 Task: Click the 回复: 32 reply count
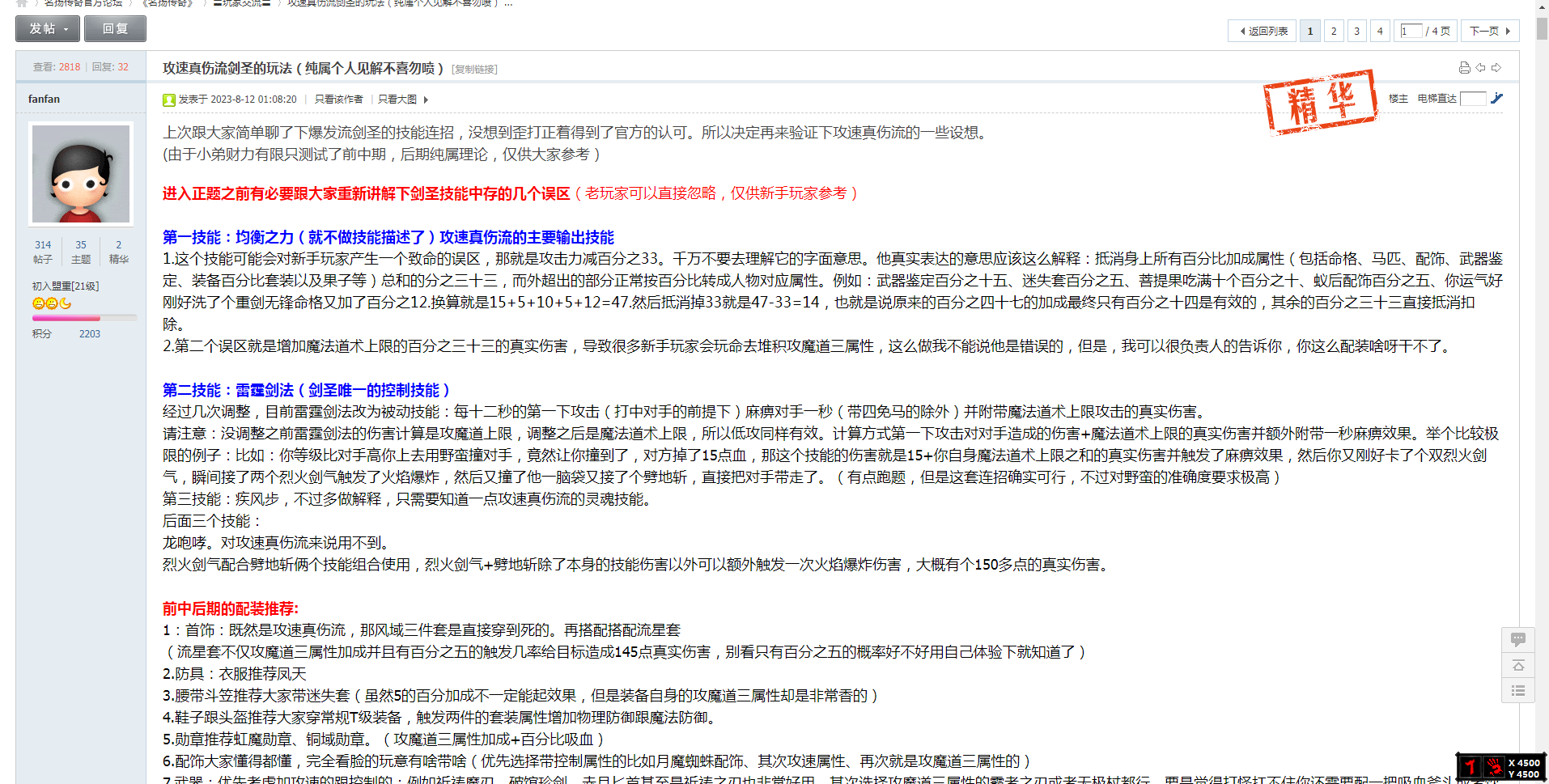110,67
